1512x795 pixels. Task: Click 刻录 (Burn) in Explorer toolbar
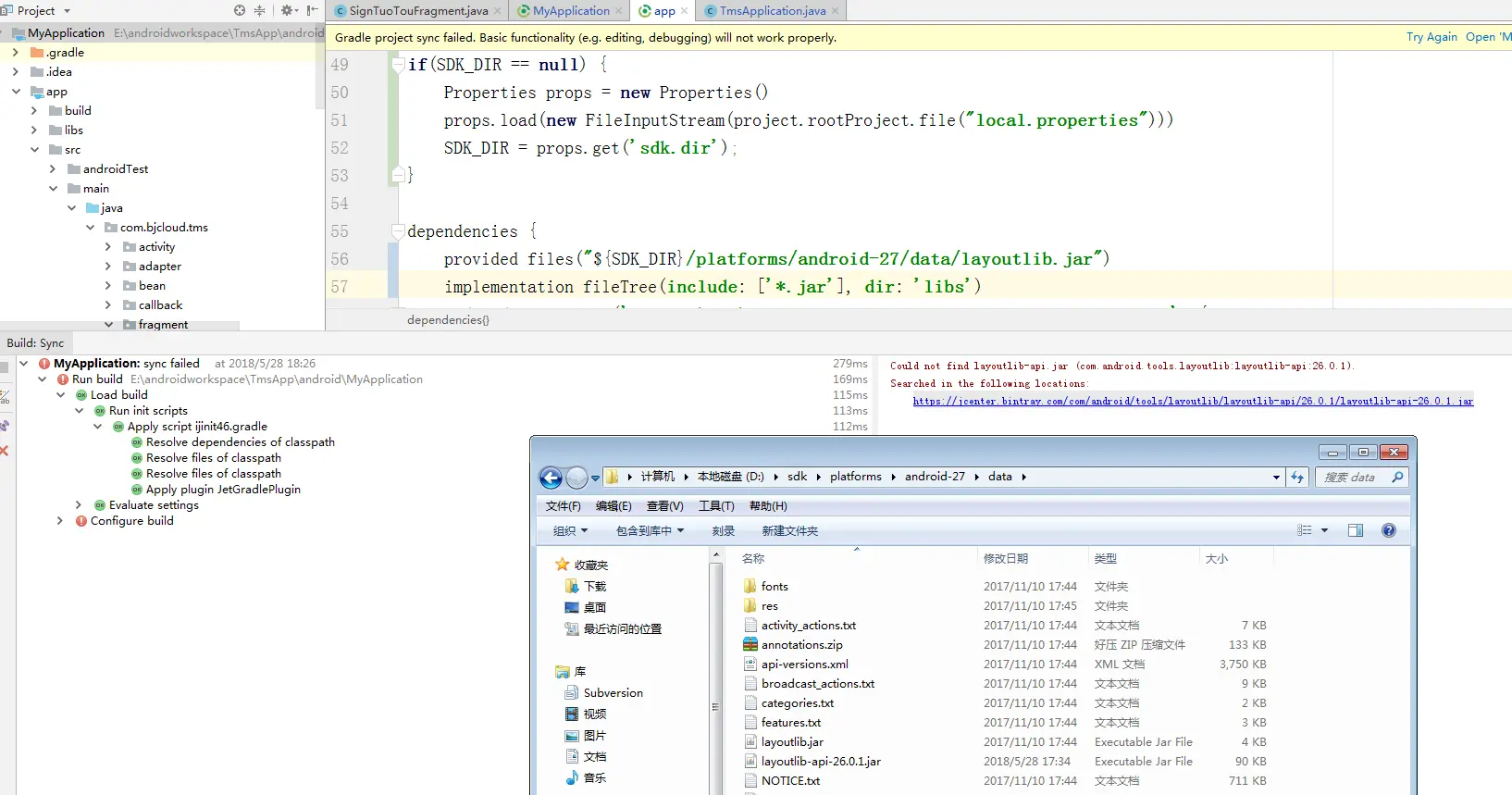(x=723, y=530)
